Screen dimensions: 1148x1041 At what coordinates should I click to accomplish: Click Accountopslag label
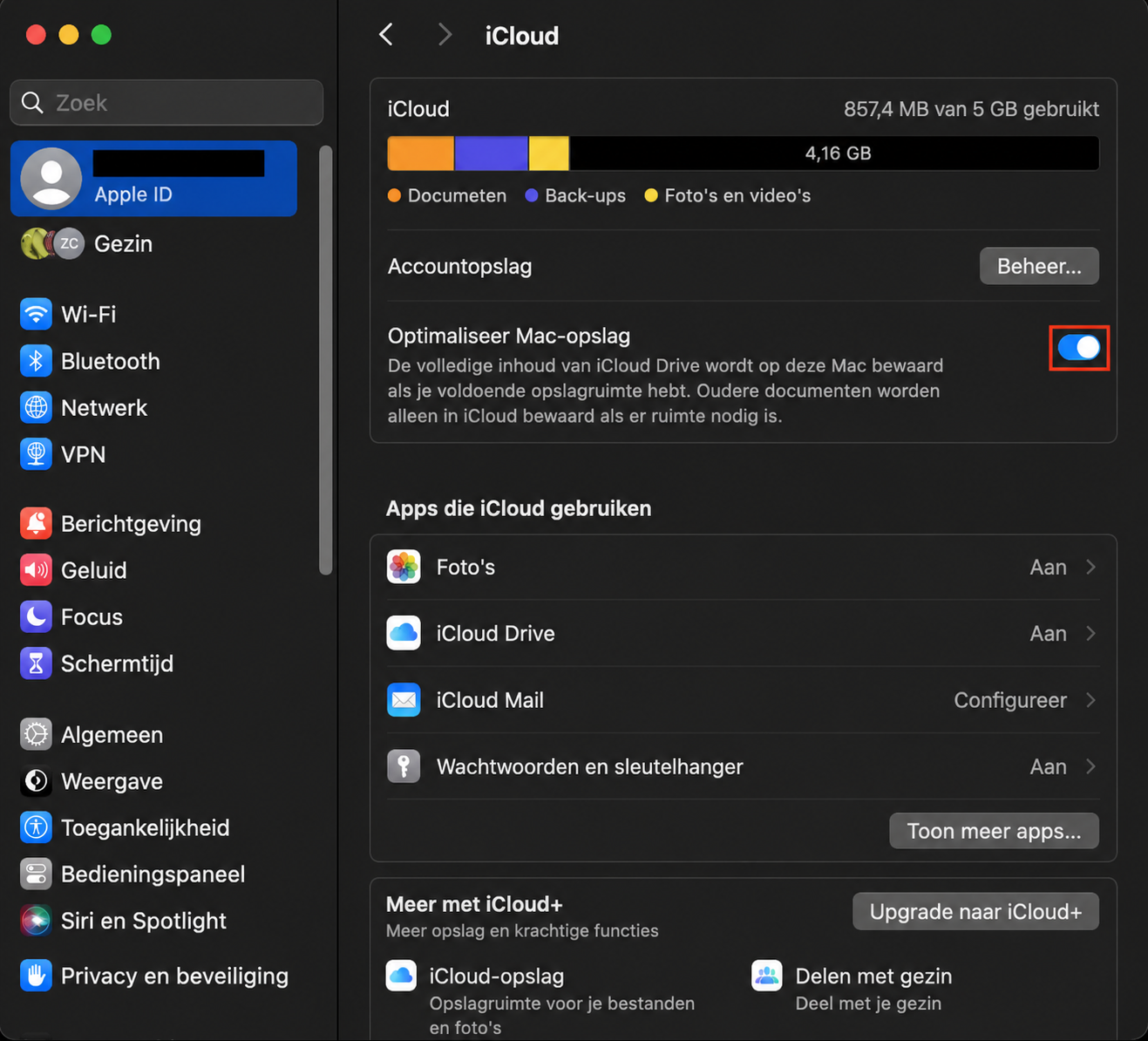[459, 266]
